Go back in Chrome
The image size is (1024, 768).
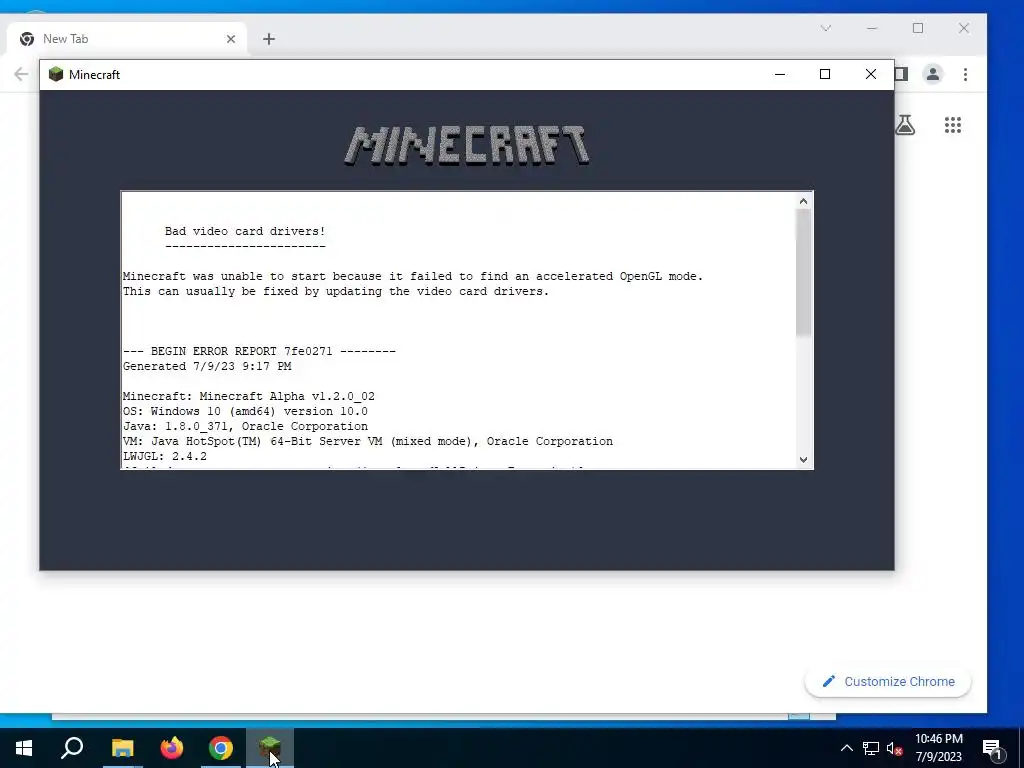coord(21,74)
